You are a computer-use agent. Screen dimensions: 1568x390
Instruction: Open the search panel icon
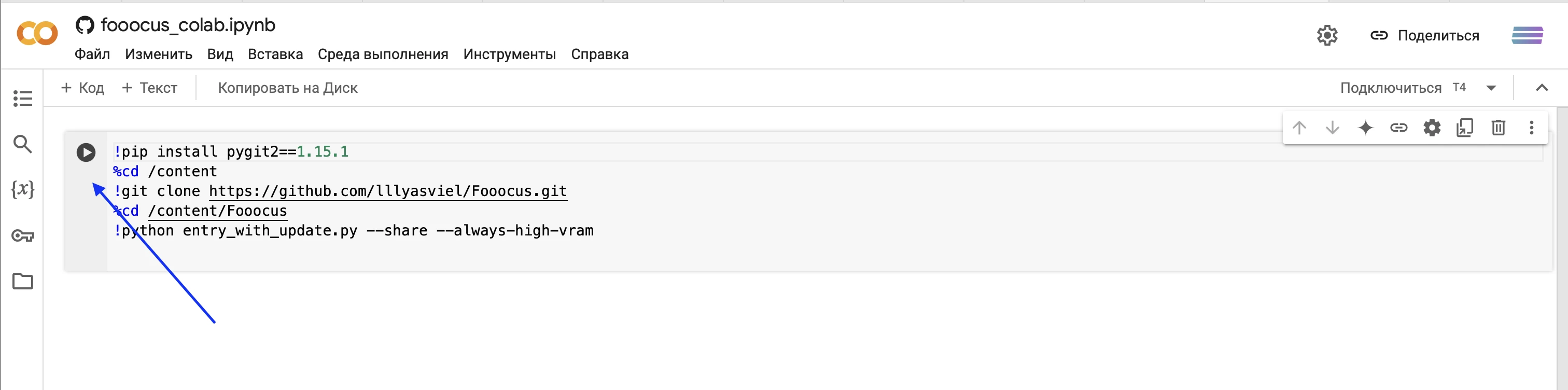pos(22,144)
